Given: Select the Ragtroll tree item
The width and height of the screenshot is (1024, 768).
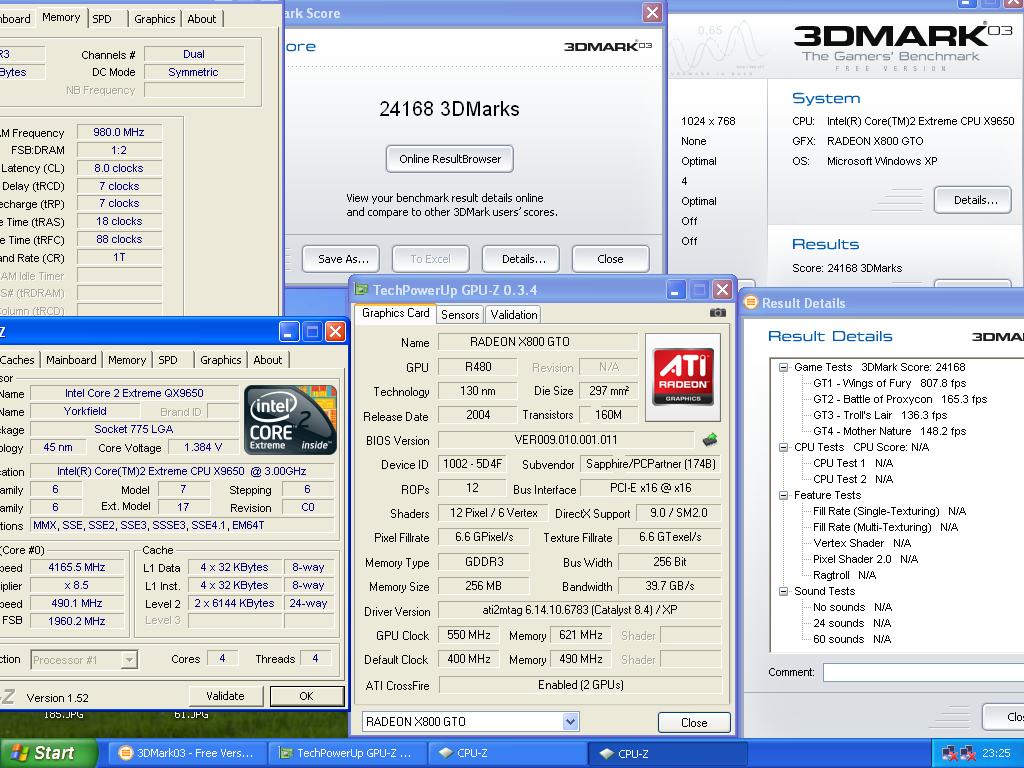Looking at the screenshot, I should (x=844, y=575).
